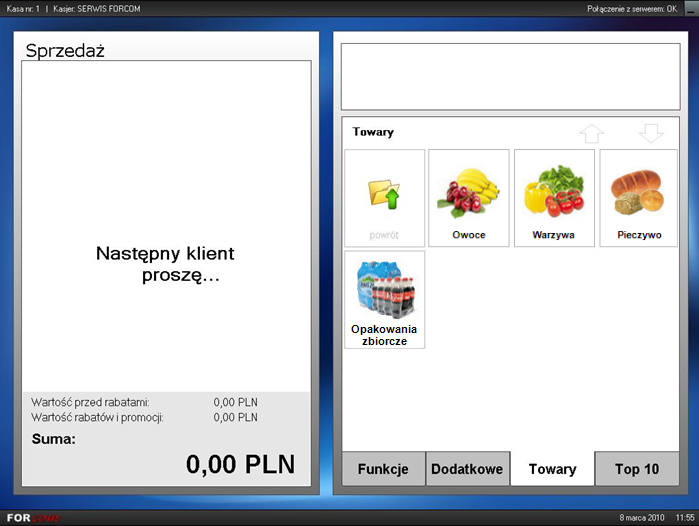Click 'Wartość przed rabatami:' label
The image size is (699, 526).
pos(90,402)
